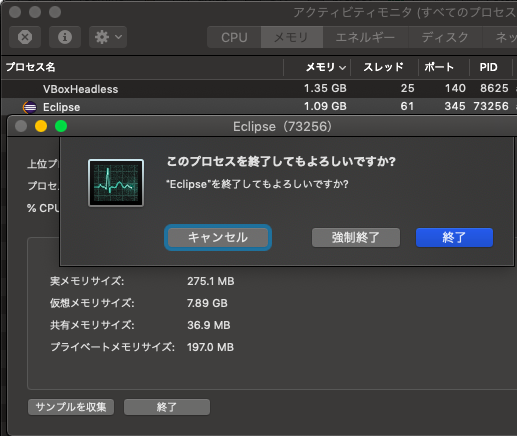
Task: Click the gray 終了 button at bottom
Action: click(167, 407)
